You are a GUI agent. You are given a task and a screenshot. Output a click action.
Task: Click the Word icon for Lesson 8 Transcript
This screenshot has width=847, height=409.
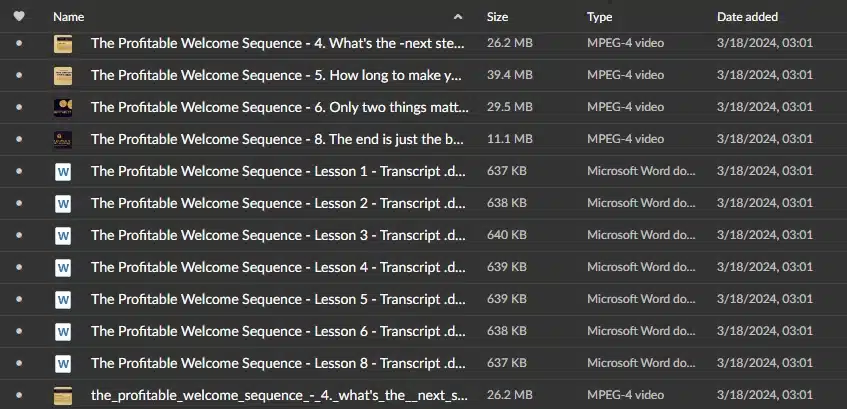click(x=63, y=363)
